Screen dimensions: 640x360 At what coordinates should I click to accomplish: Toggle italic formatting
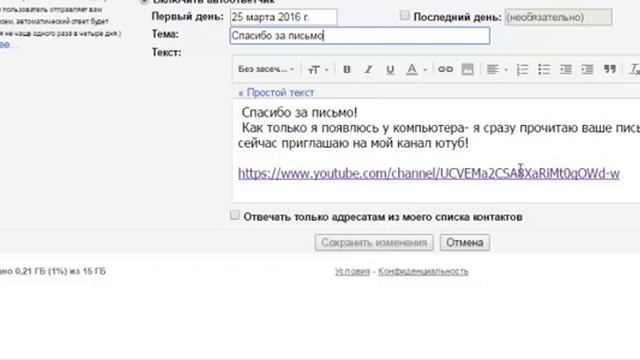tap(368, 69)
